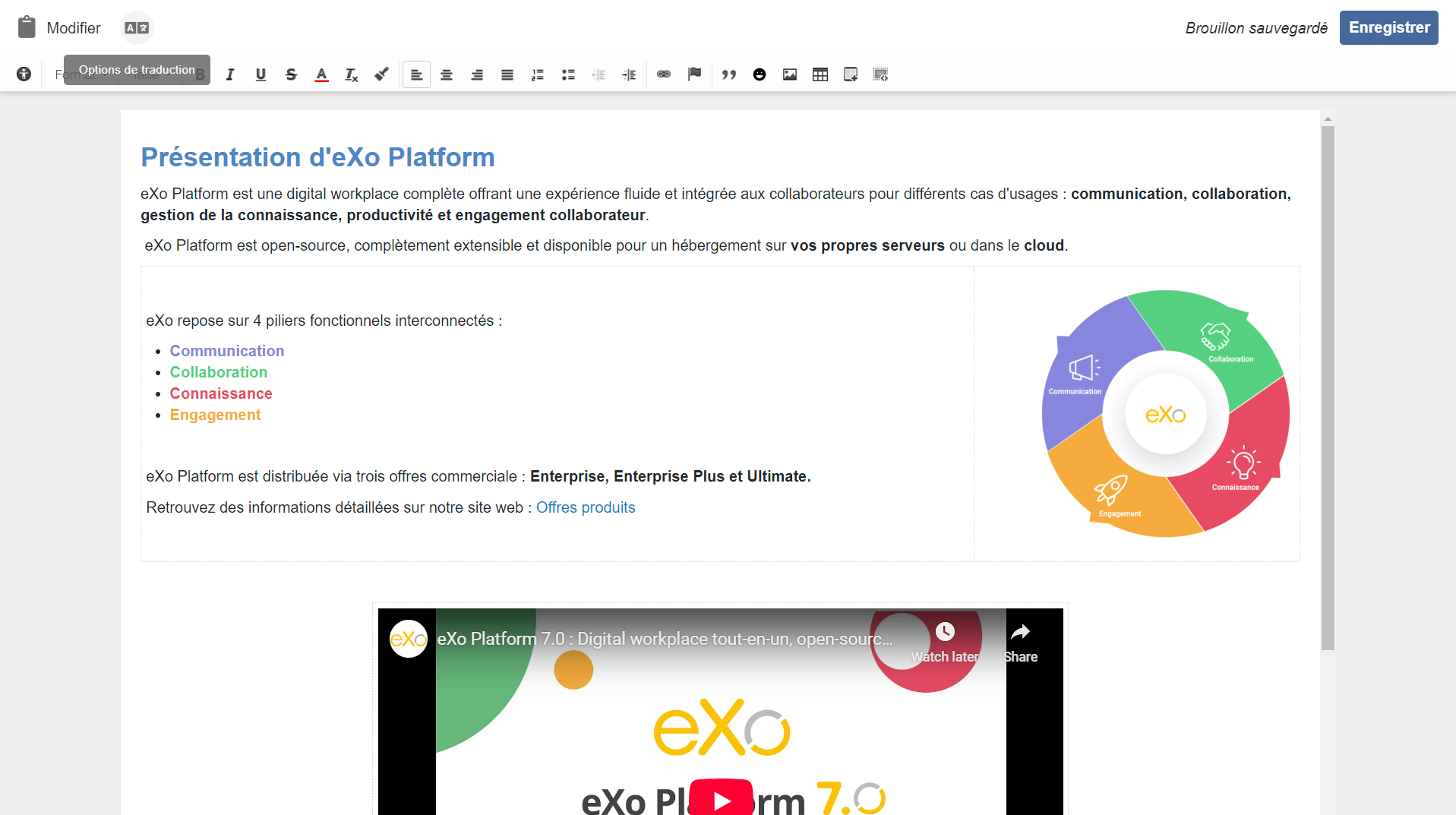
Task: Open the translation options icon
Action: [137, 28]
